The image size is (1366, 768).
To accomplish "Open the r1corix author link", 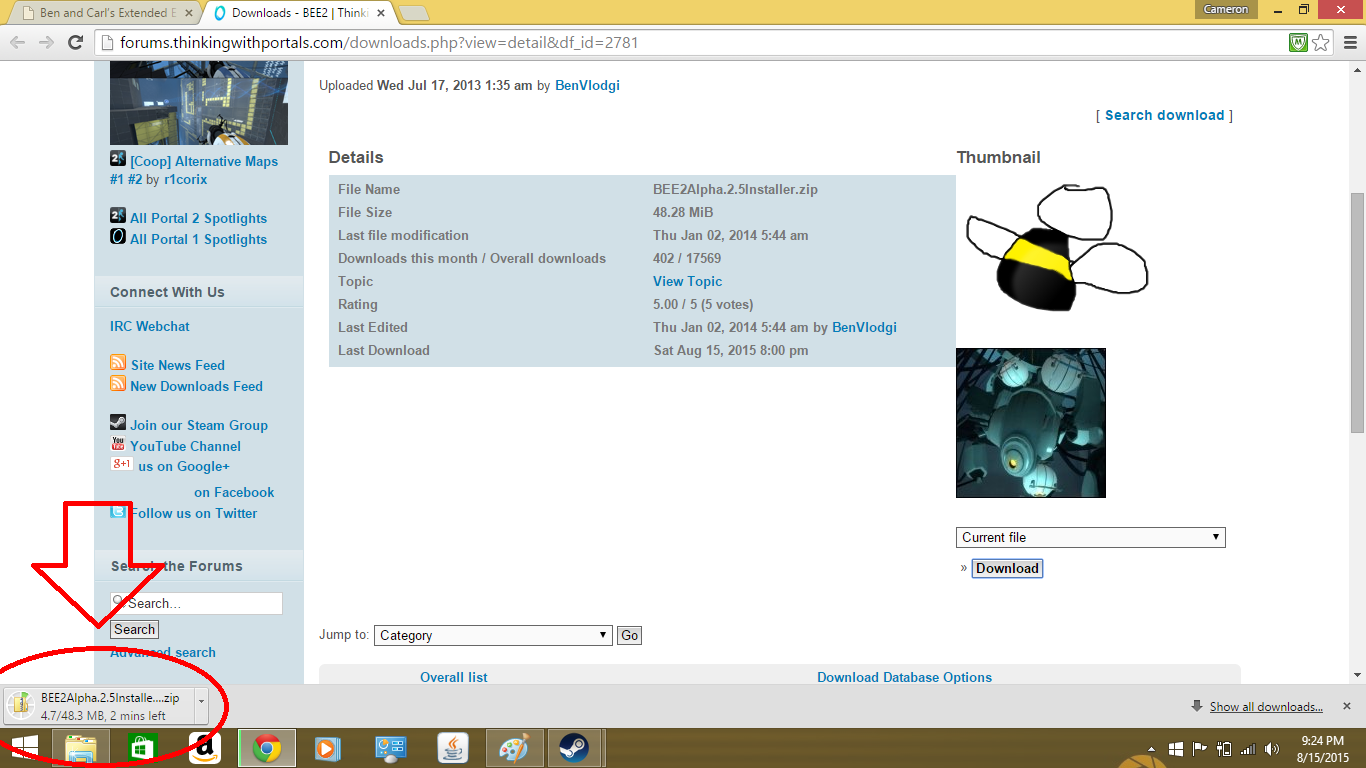I will (186, 180).
